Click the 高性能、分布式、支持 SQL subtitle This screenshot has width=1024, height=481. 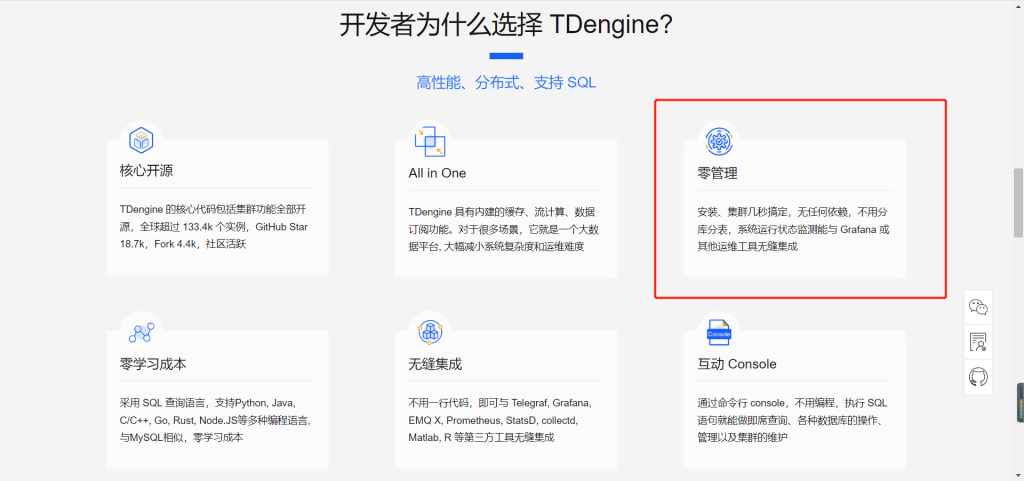click(506, 83)
